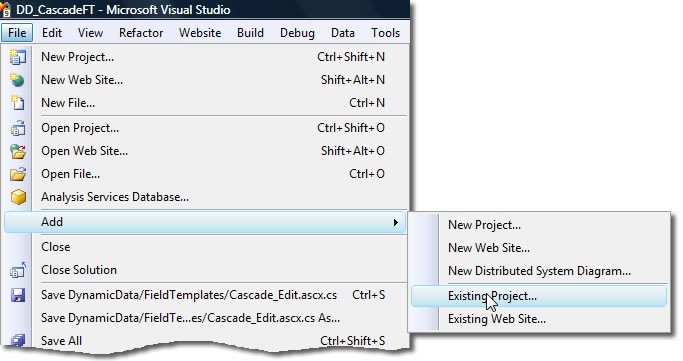Choose New Project... in the File menu
The image size is (683, 361).
click(205, 57)
